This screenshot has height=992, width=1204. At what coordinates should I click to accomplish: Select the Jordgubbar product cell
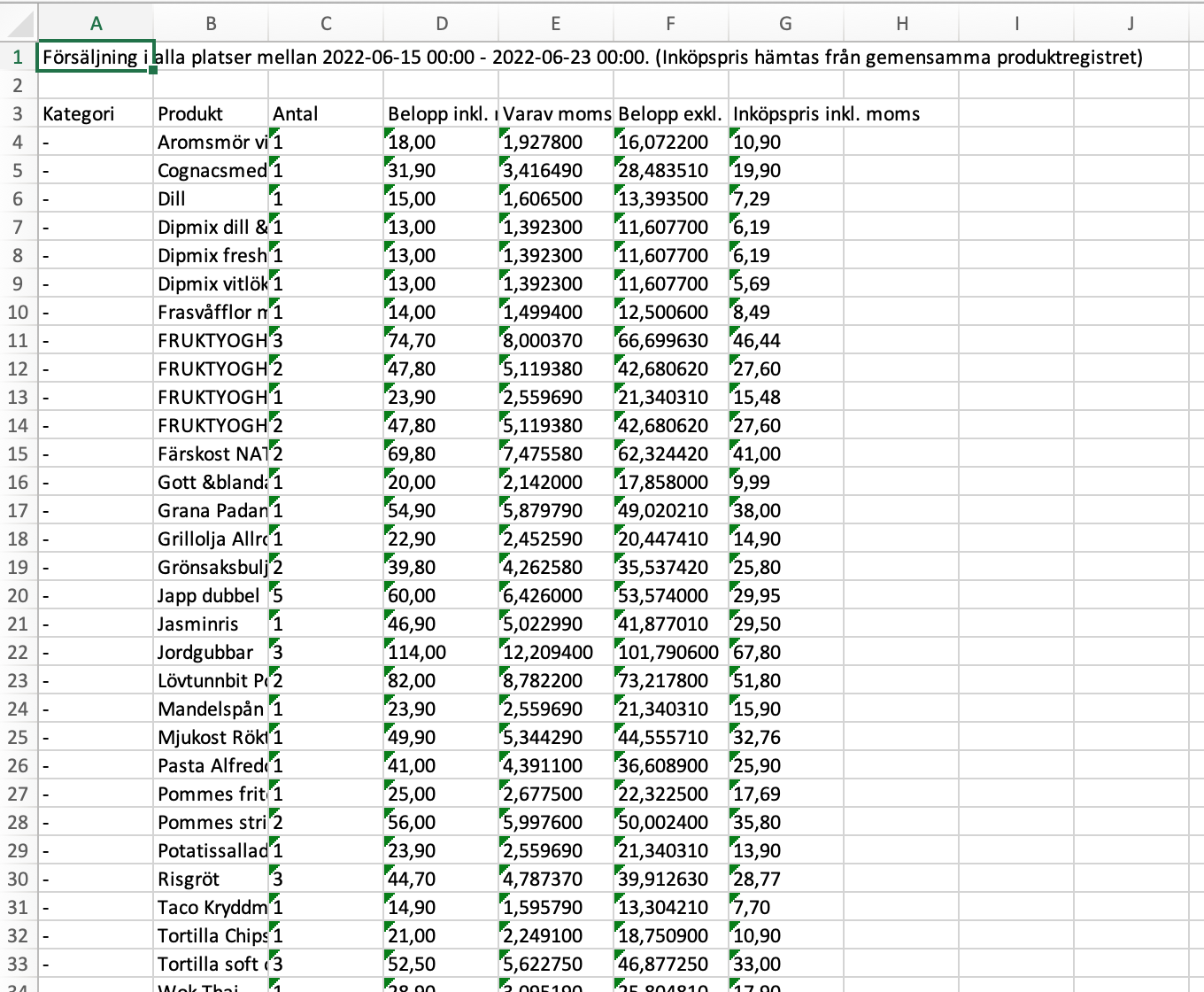[211, 652]
